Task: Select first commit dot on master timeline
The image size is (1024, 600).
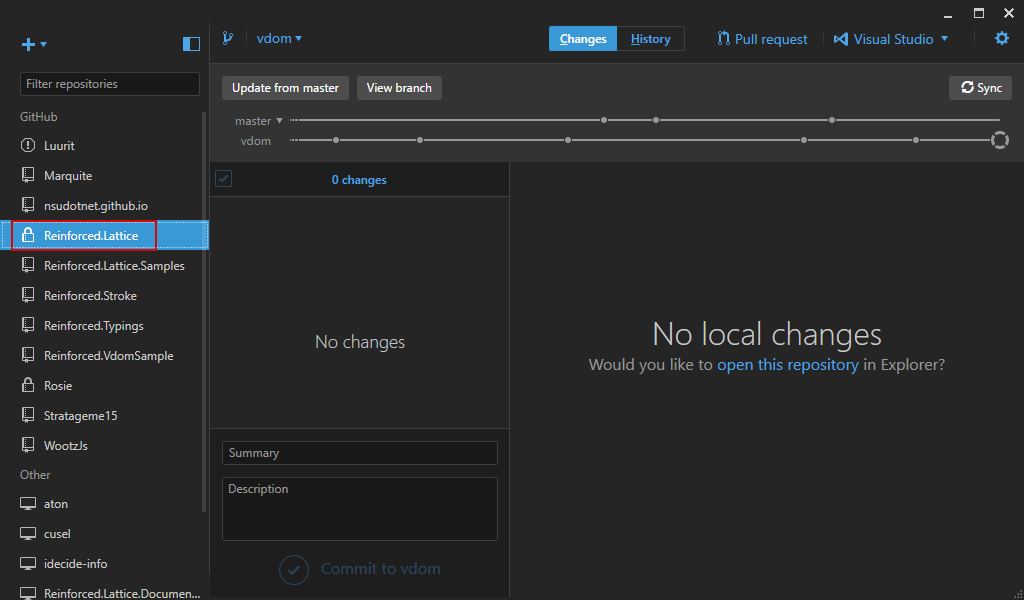Action: click(604, 120)
